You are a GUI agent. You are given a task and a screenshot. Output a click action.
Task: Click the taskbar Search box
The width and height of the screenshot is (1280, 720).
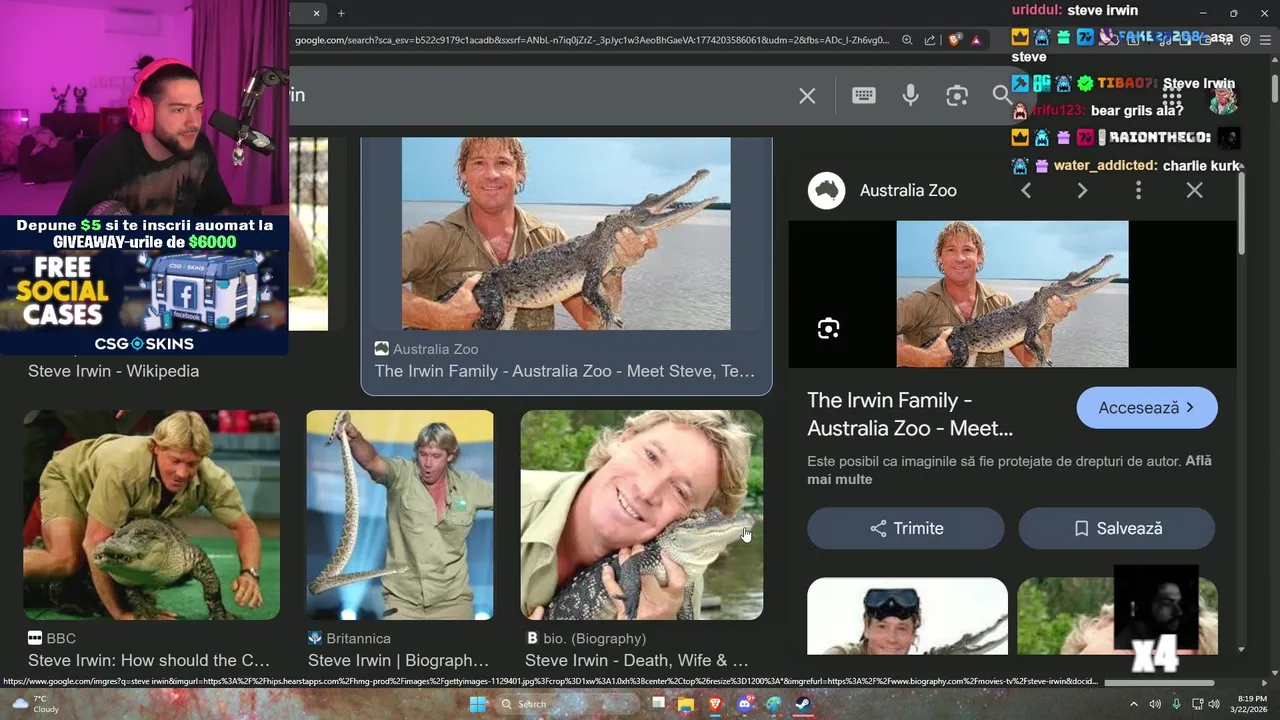566,704
